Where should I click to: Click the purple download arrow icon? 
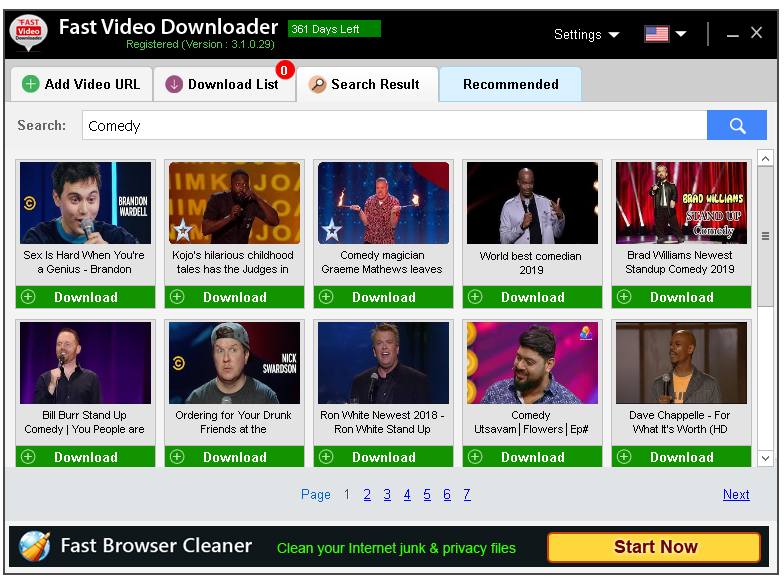point(174,84)
